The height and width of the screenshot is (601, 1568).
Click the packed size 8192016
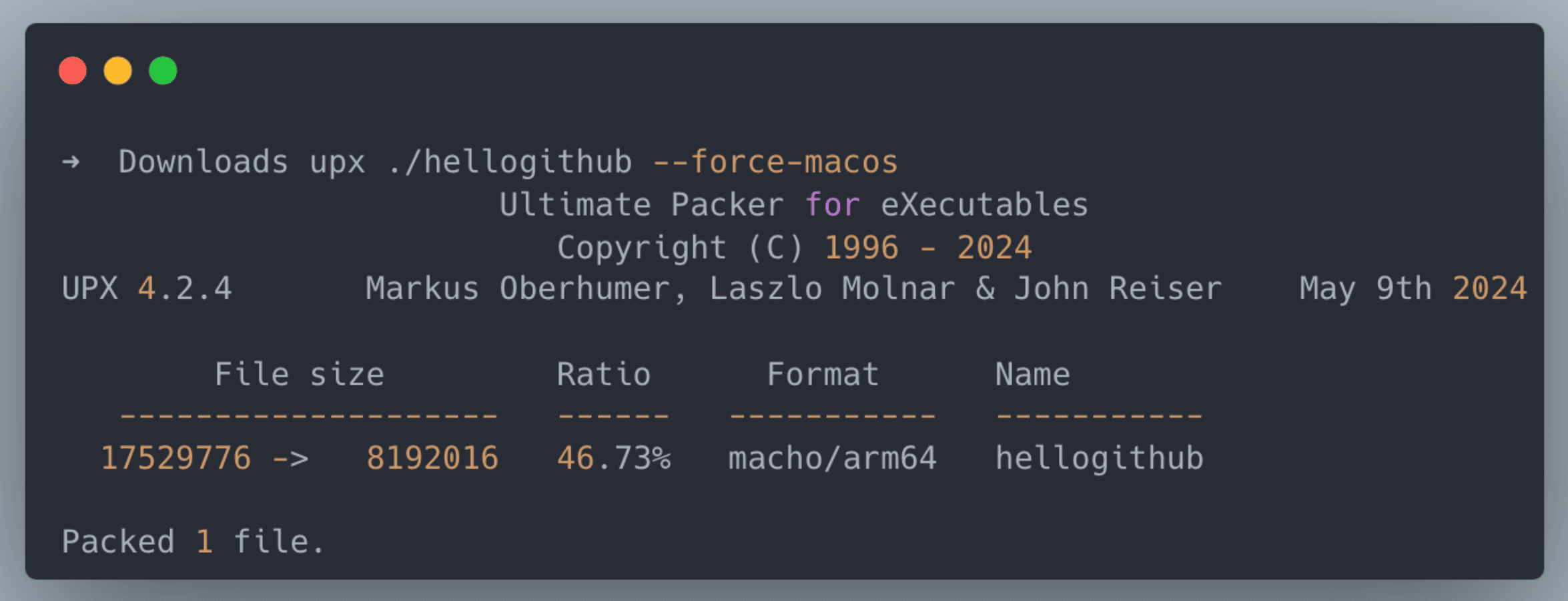tap(432, 458)
